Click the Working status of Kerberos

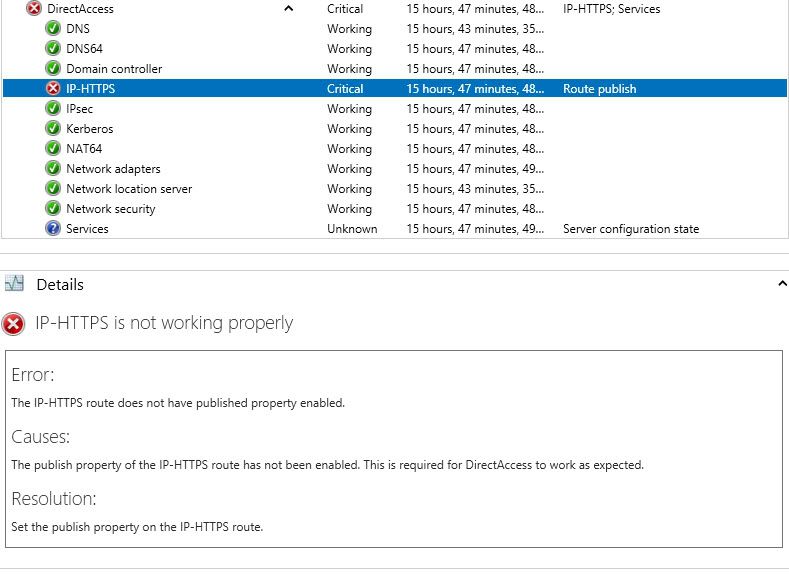(x=349, y=129)
